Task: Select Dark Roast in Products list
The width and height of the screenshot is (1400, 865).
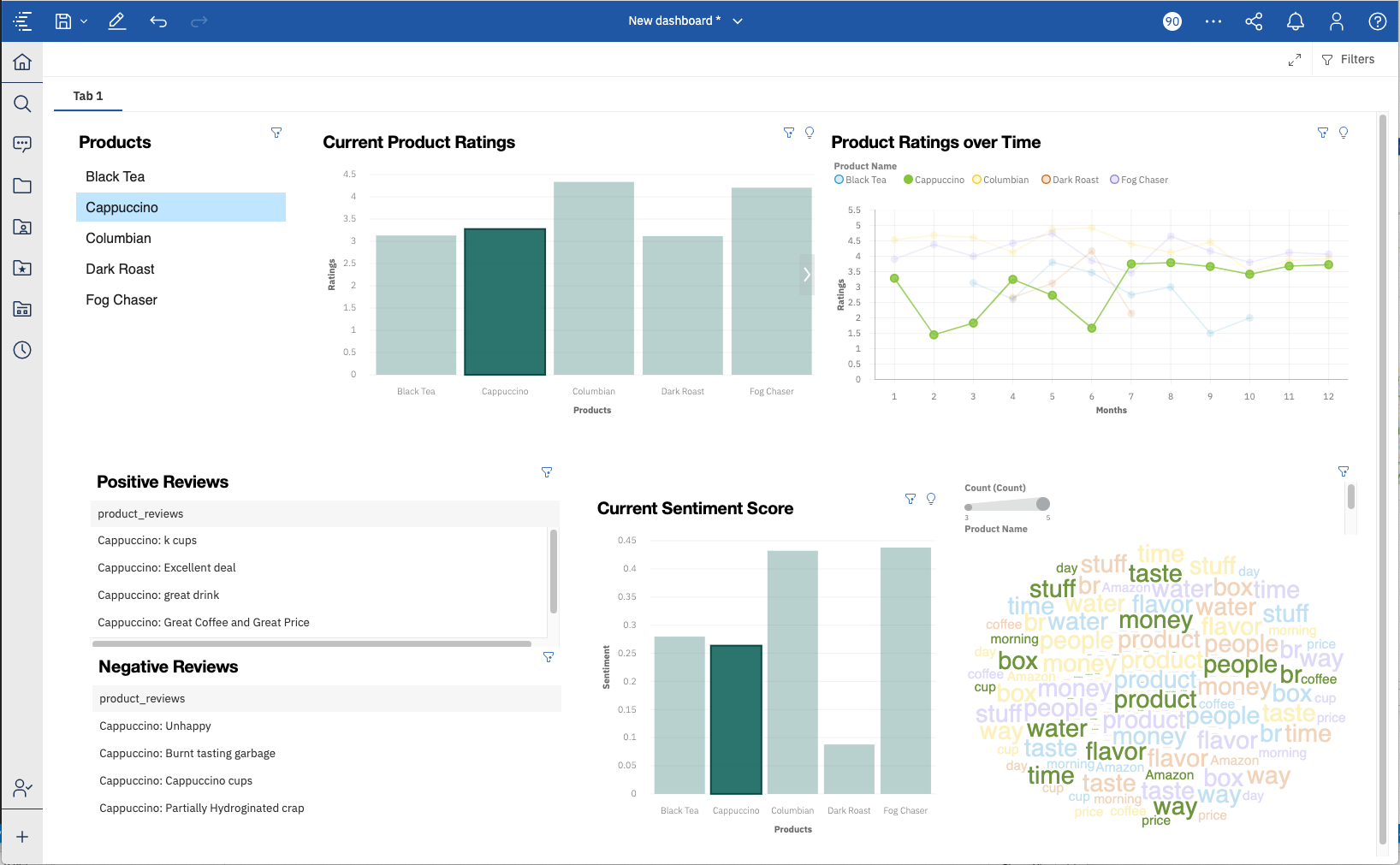Action: (x=181, y=269)
